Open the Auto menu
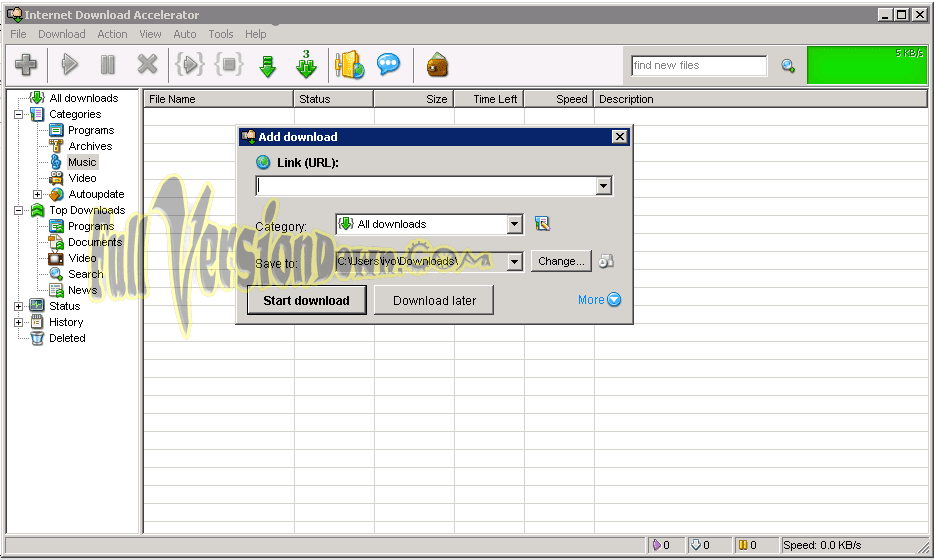Image resolution: width=934 pixels, height=560 pixels. pos(185,34)
